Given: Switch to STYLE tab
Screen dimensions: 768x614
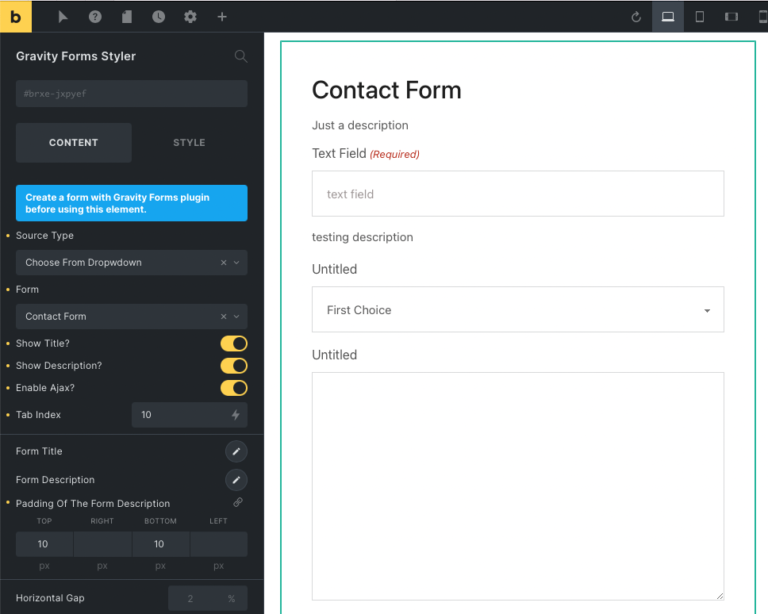Looking at the screenshot, I should tap(189, 142).
